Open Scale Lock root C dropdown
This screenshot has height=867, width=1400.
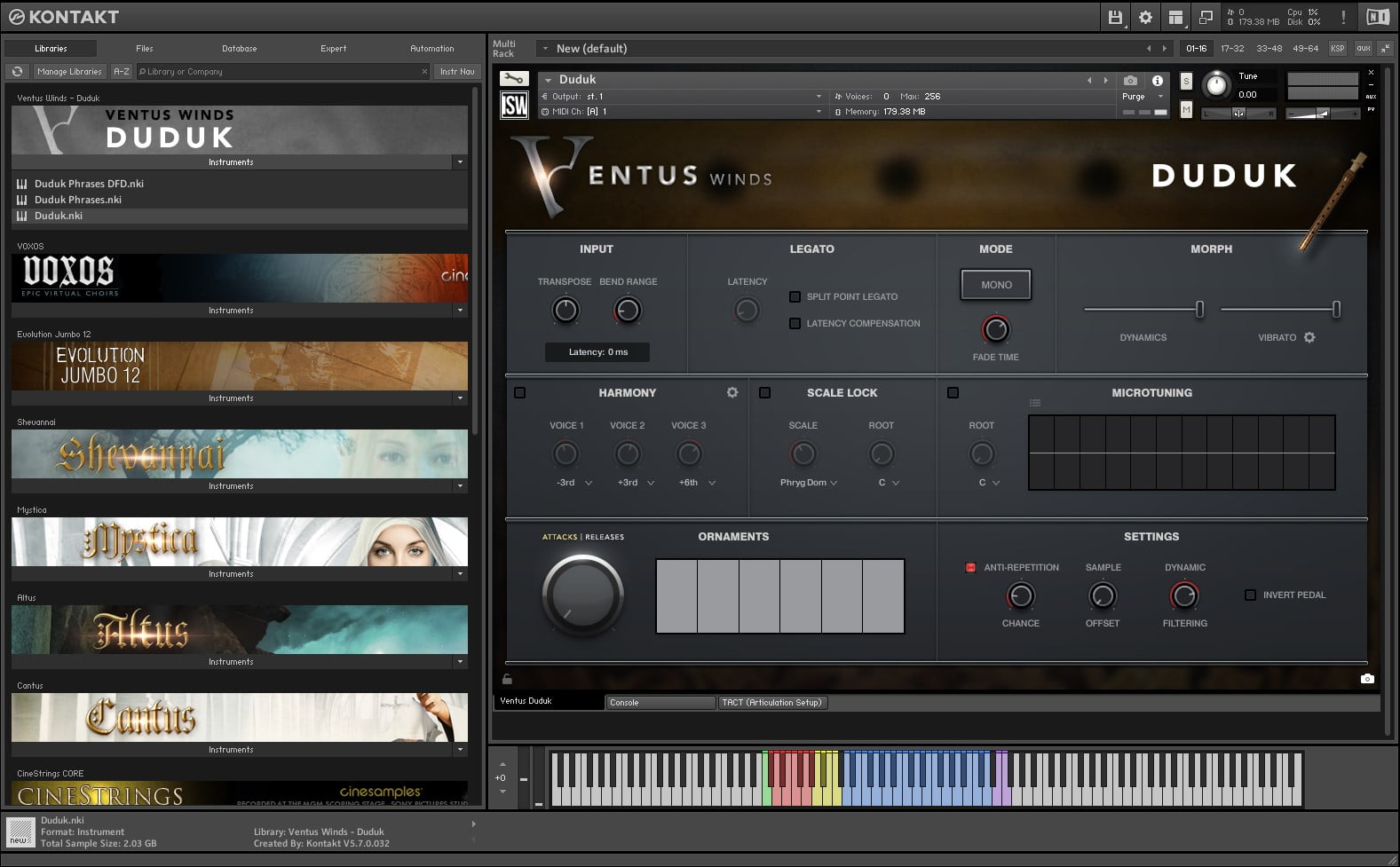889,483
